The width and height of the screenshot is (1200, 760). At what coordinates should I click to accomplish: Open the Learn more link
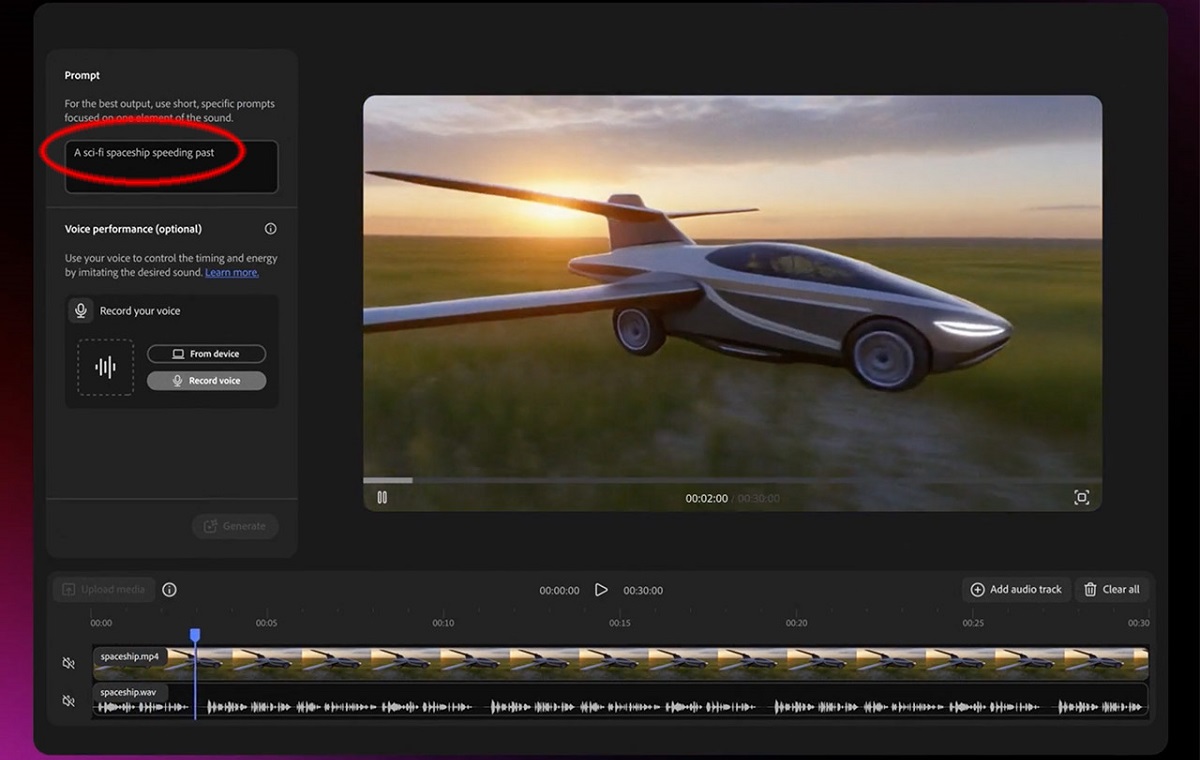[232, 272]
